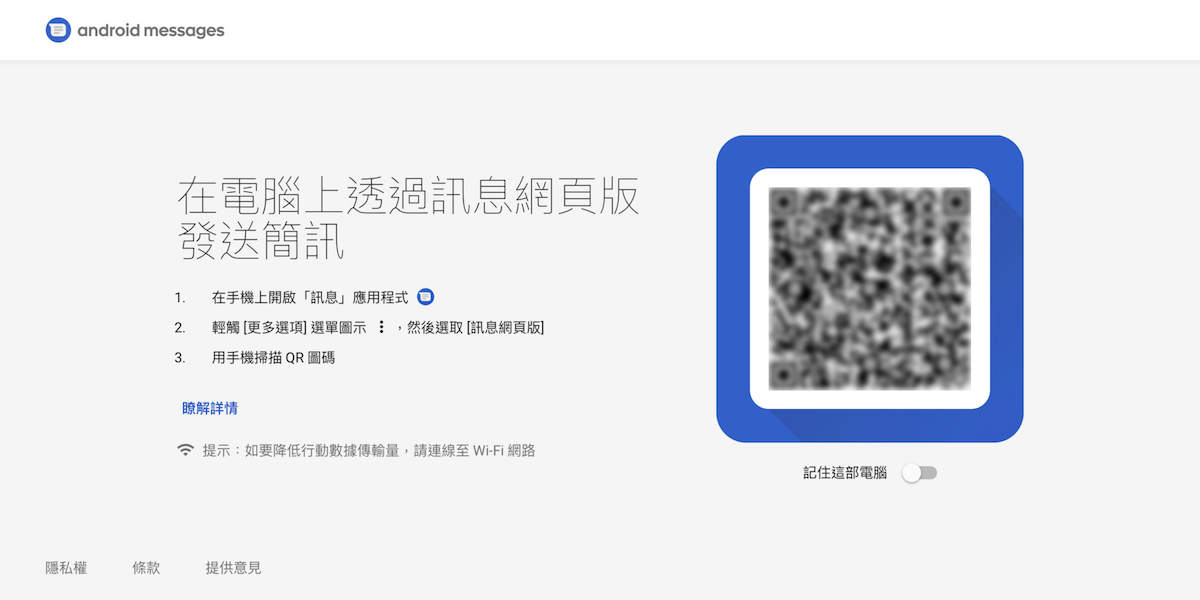This screenshot has width=1200, height=600.
Task: Open the 瞭解詳情 link
Action: [210, 408]
